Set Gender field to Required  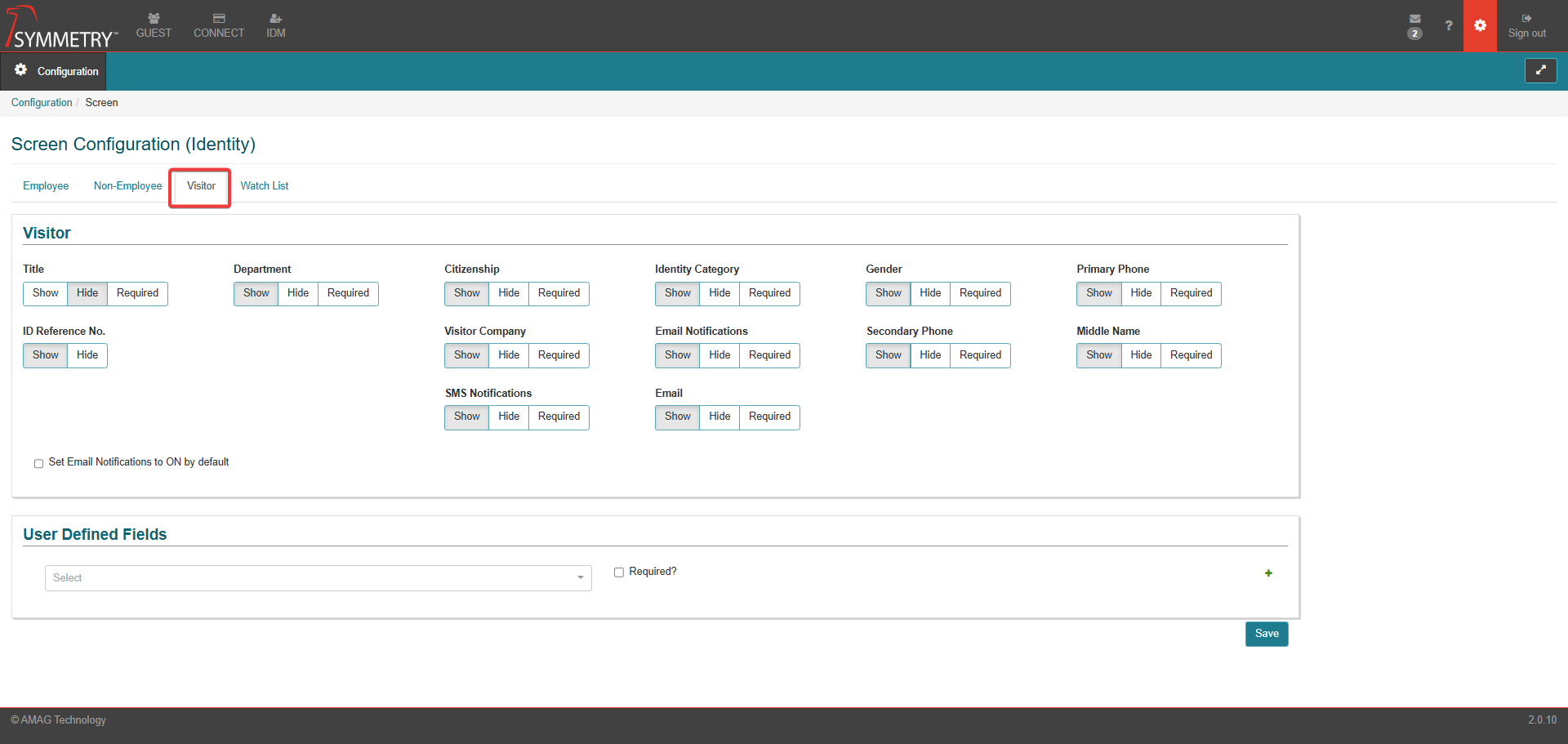click(x=980, y=293)
